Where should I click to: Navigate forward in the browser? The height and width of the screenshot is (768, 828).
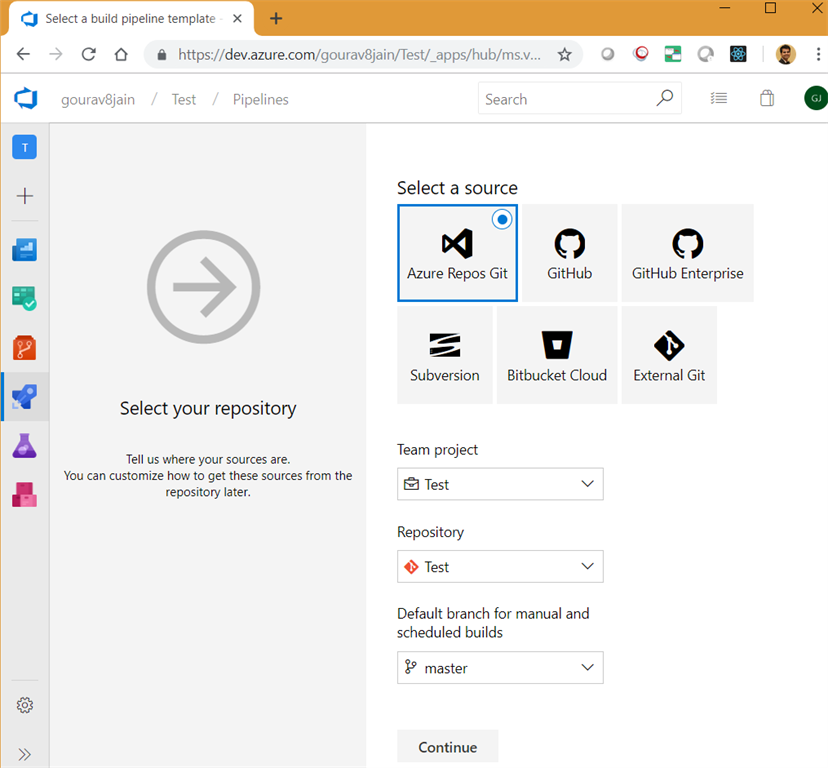tap(56, 54)
